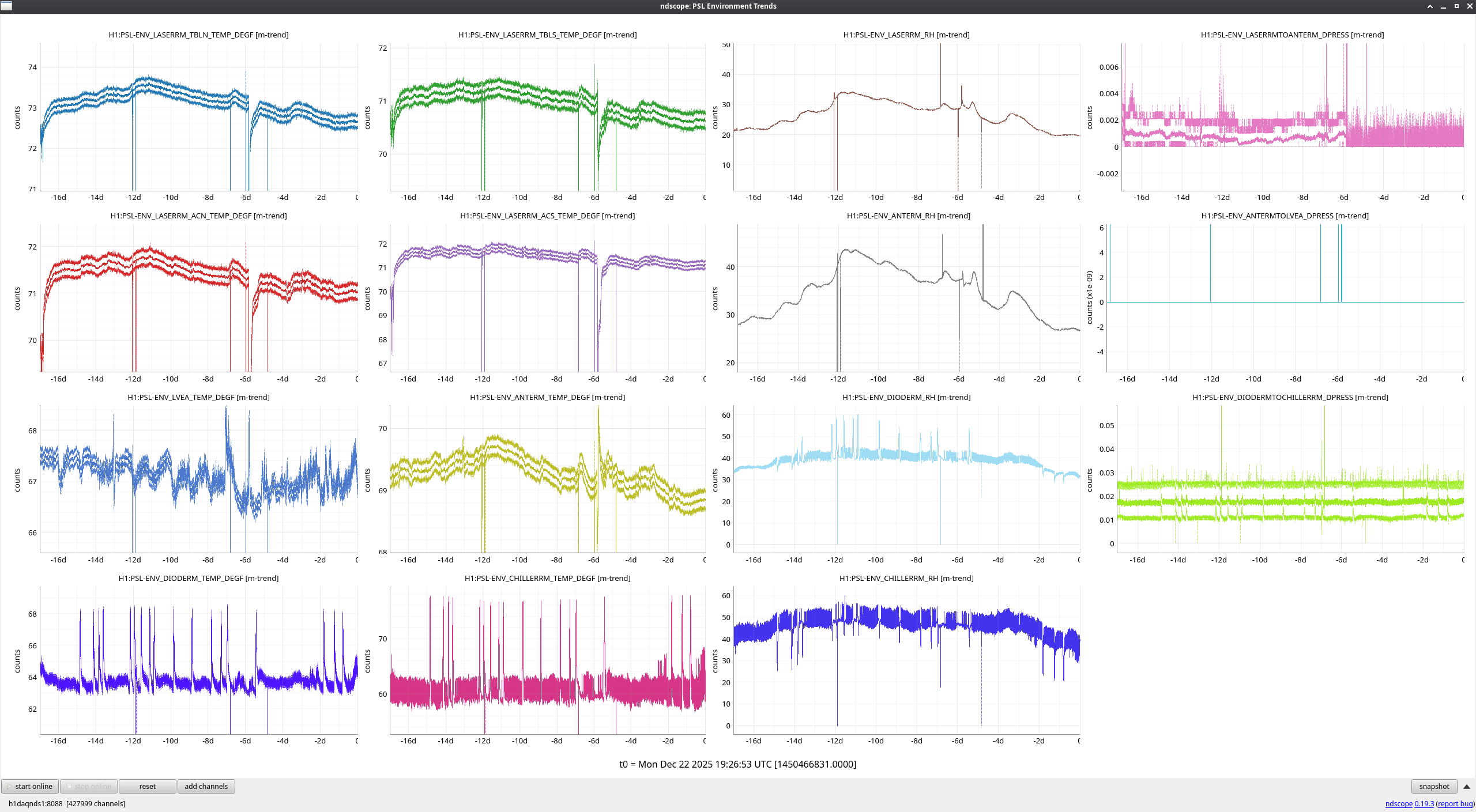Click the report bug link
Viewport: 1476px width, 812px height.
point(1455,803)
